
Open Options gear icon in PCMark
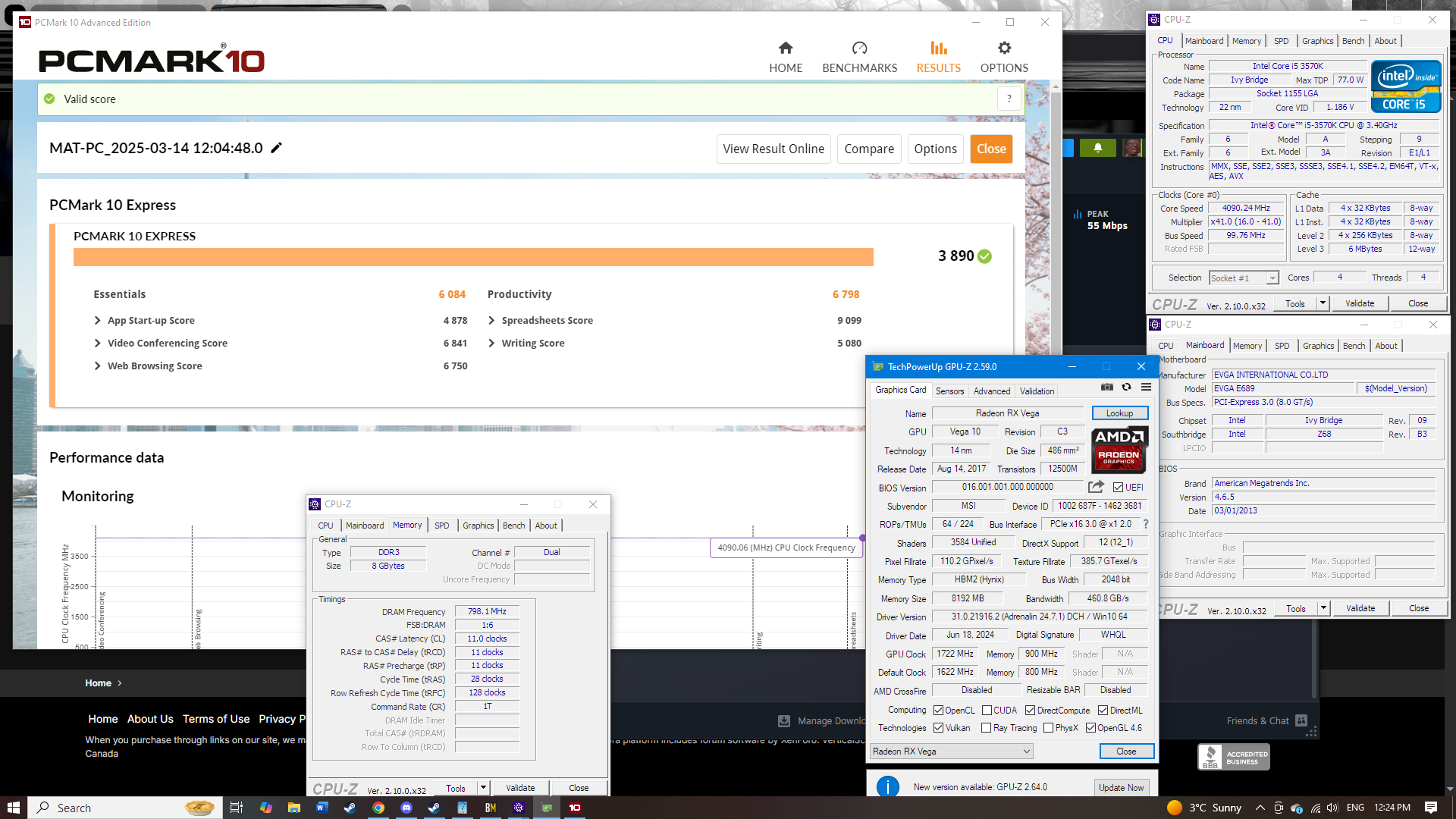click(1004, 49)
